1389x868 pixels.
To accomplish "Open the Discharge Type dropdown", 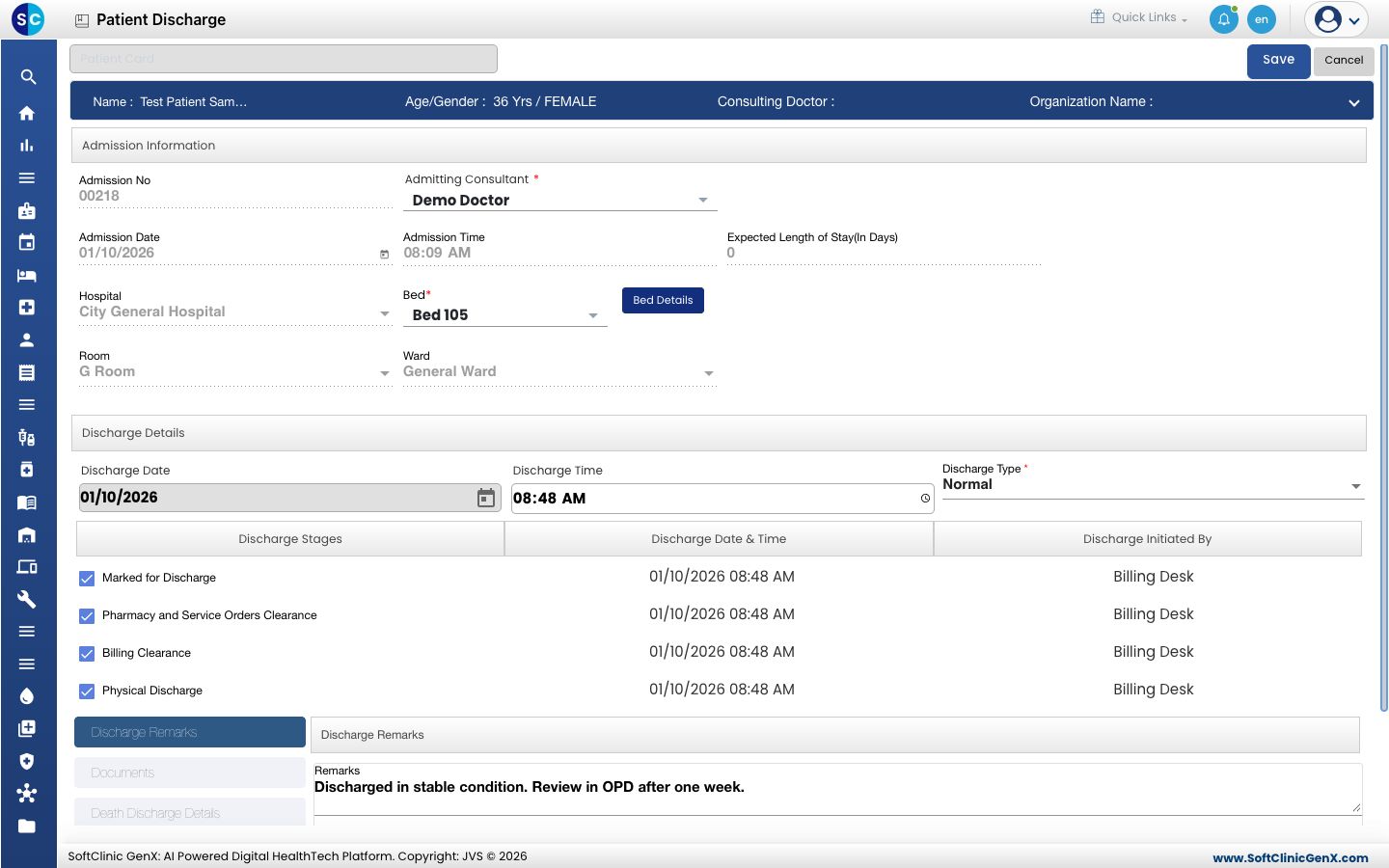I will coord(1153,485).
